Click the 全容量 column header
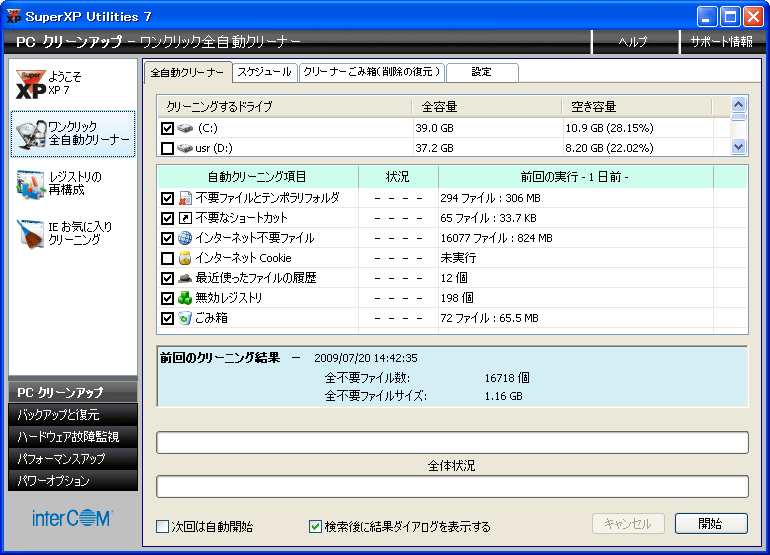 [487, 107]
